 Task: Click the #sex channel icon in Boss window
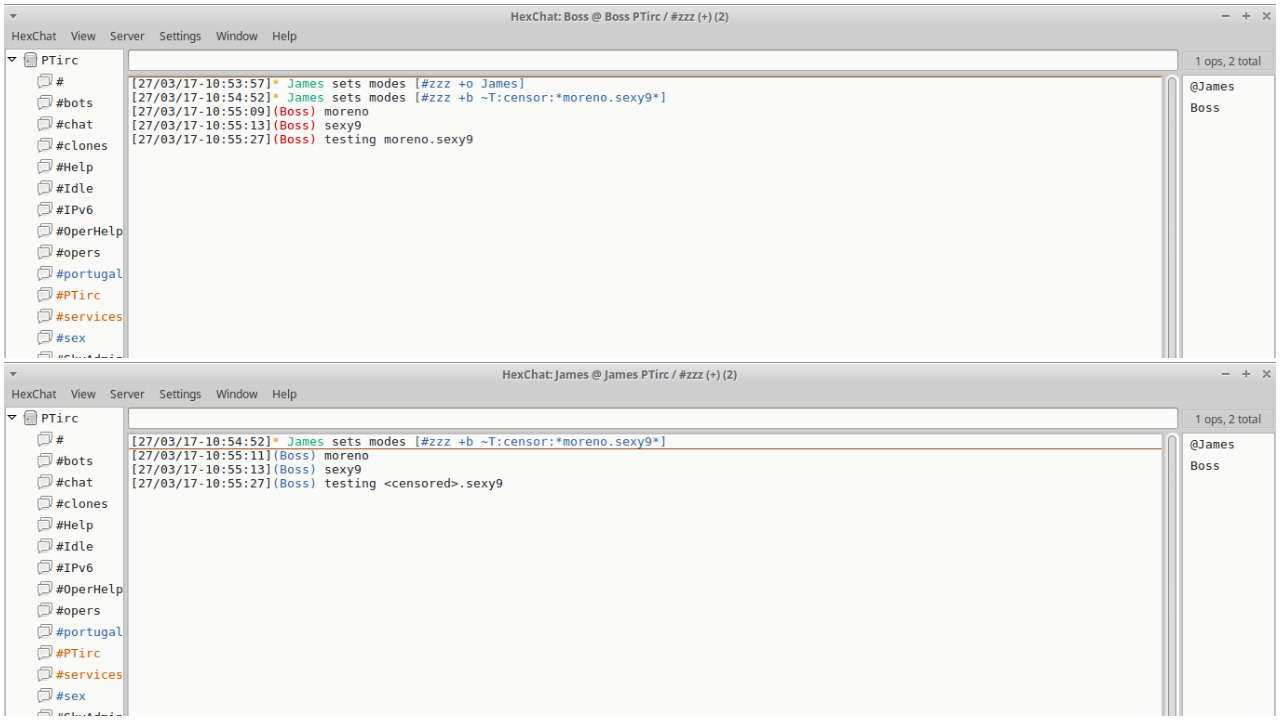(x=44, y=338)
